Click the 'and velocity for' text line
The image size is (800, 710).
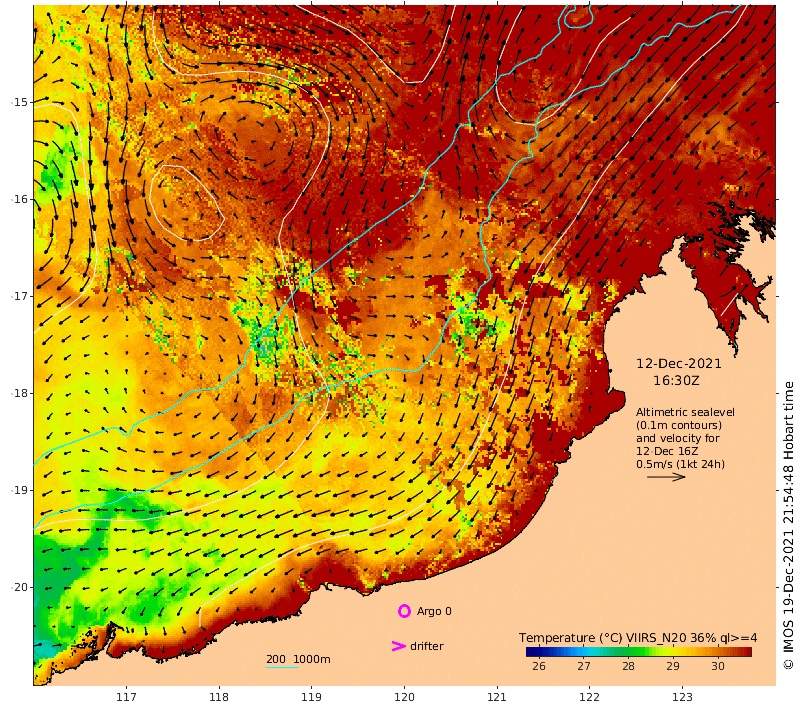[x=678, y=438]
